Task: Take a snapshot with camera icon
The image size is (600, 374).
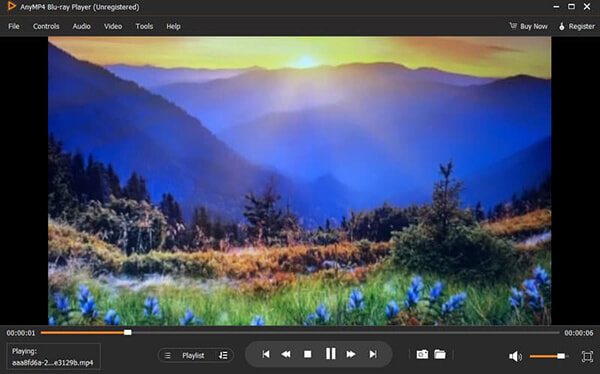Action: pyautogui.click(x=422, y=354)
